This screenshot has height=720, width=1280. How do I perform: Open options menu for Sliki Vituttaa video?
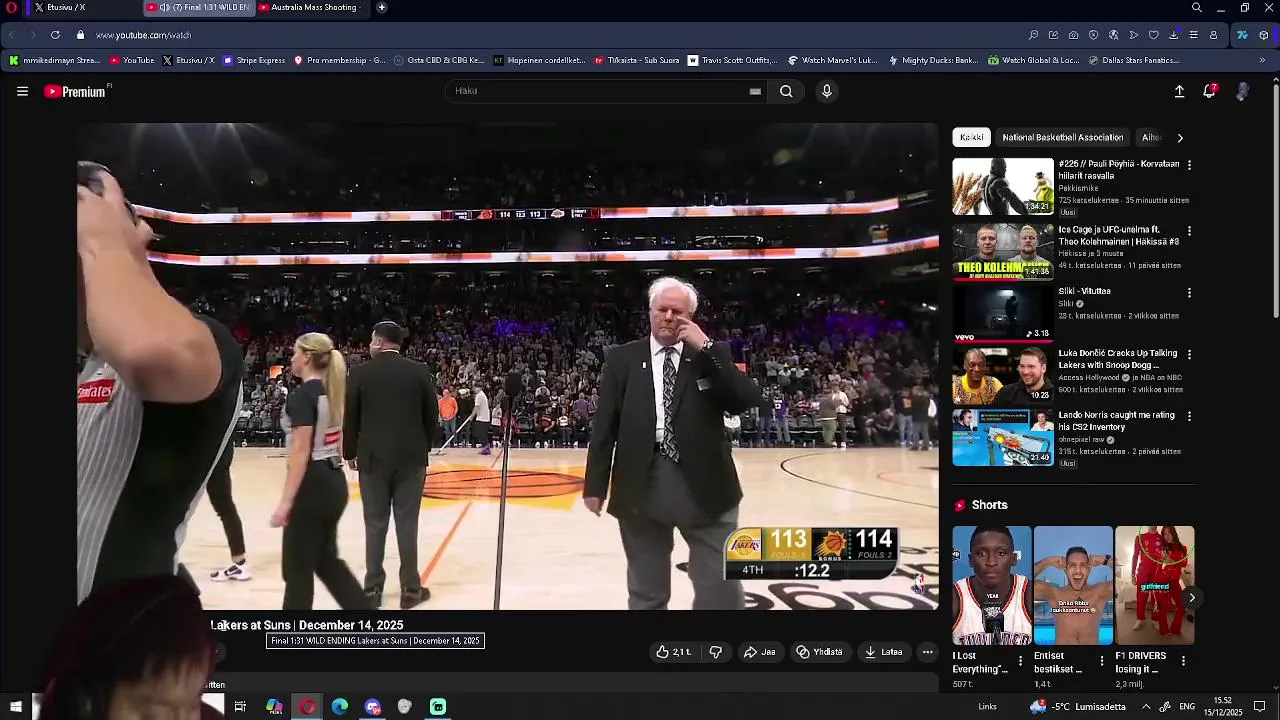[x=1189, y=293]
